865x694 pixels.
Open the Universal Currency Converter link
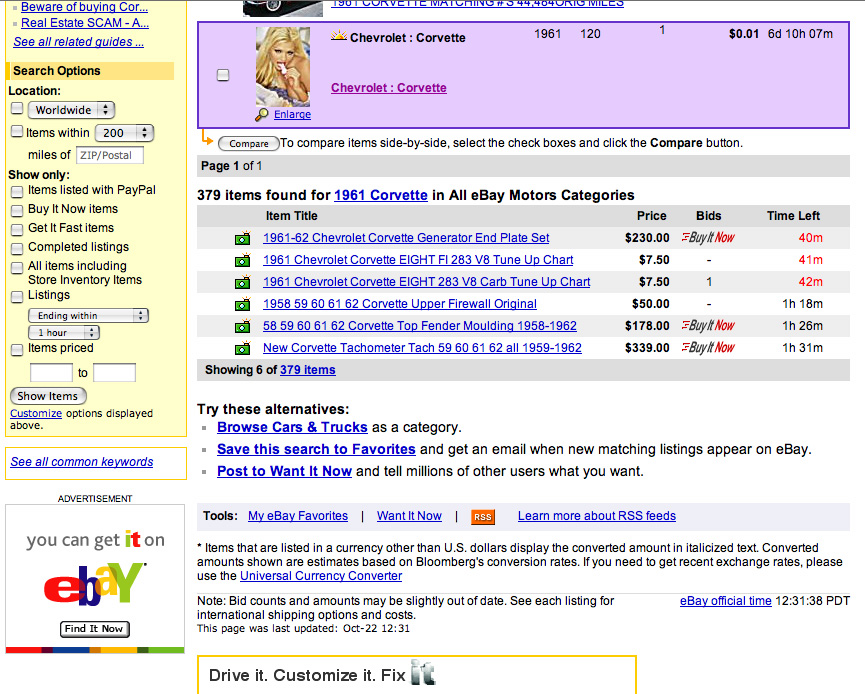tap(321, 576)
